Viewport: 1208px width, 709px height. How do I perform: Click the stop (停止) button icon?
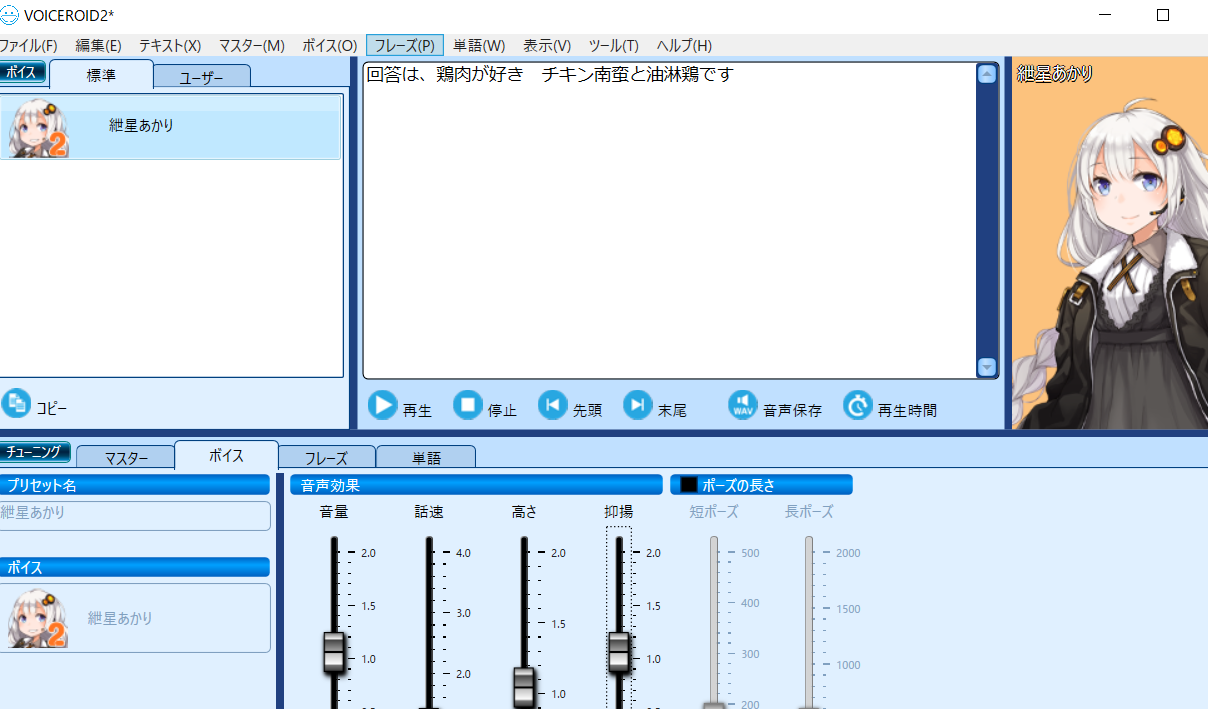(468, 405)
